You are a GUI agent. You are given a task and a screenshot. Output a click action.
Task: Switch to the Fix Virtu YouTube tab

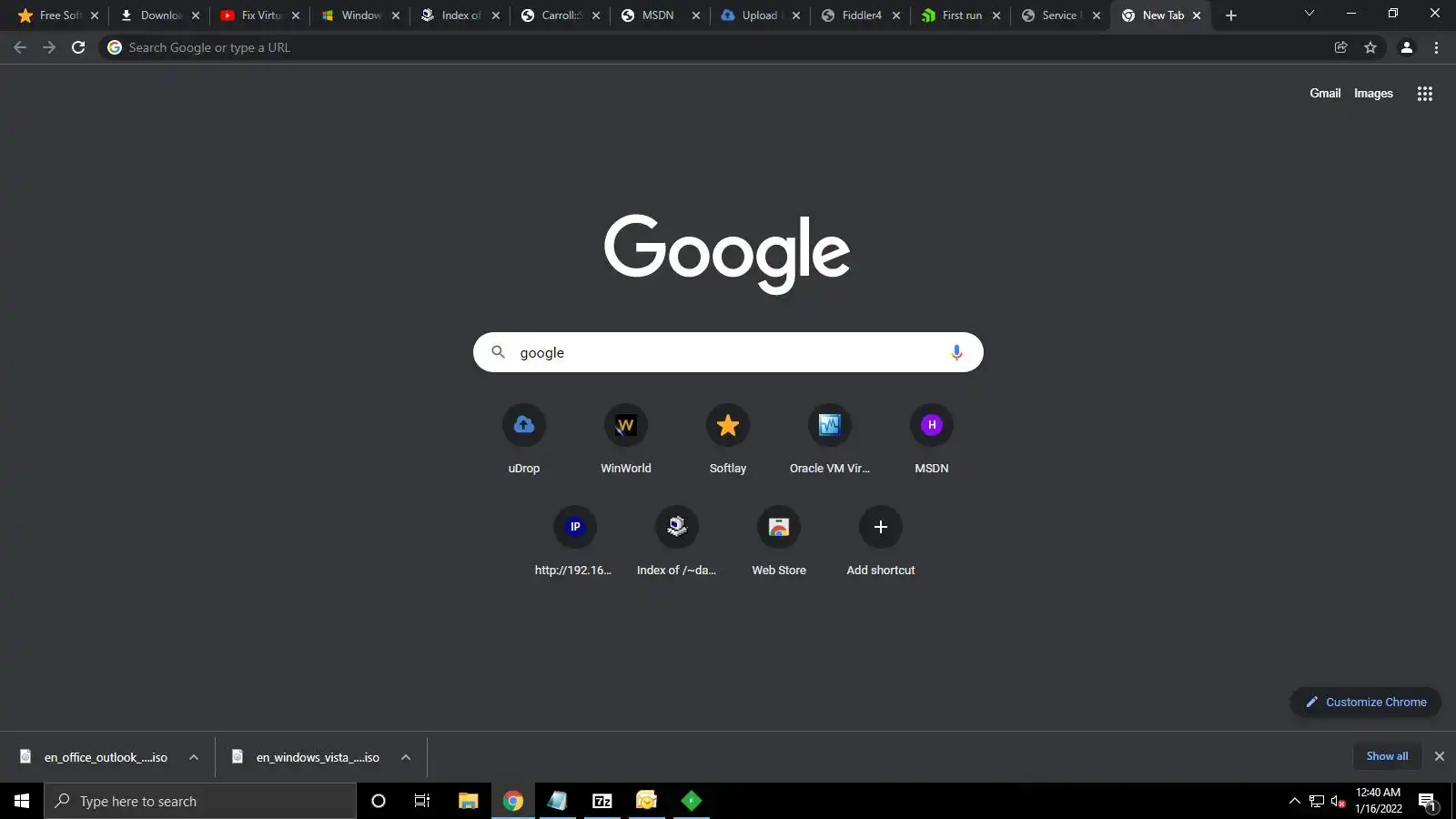coord(260,15)
